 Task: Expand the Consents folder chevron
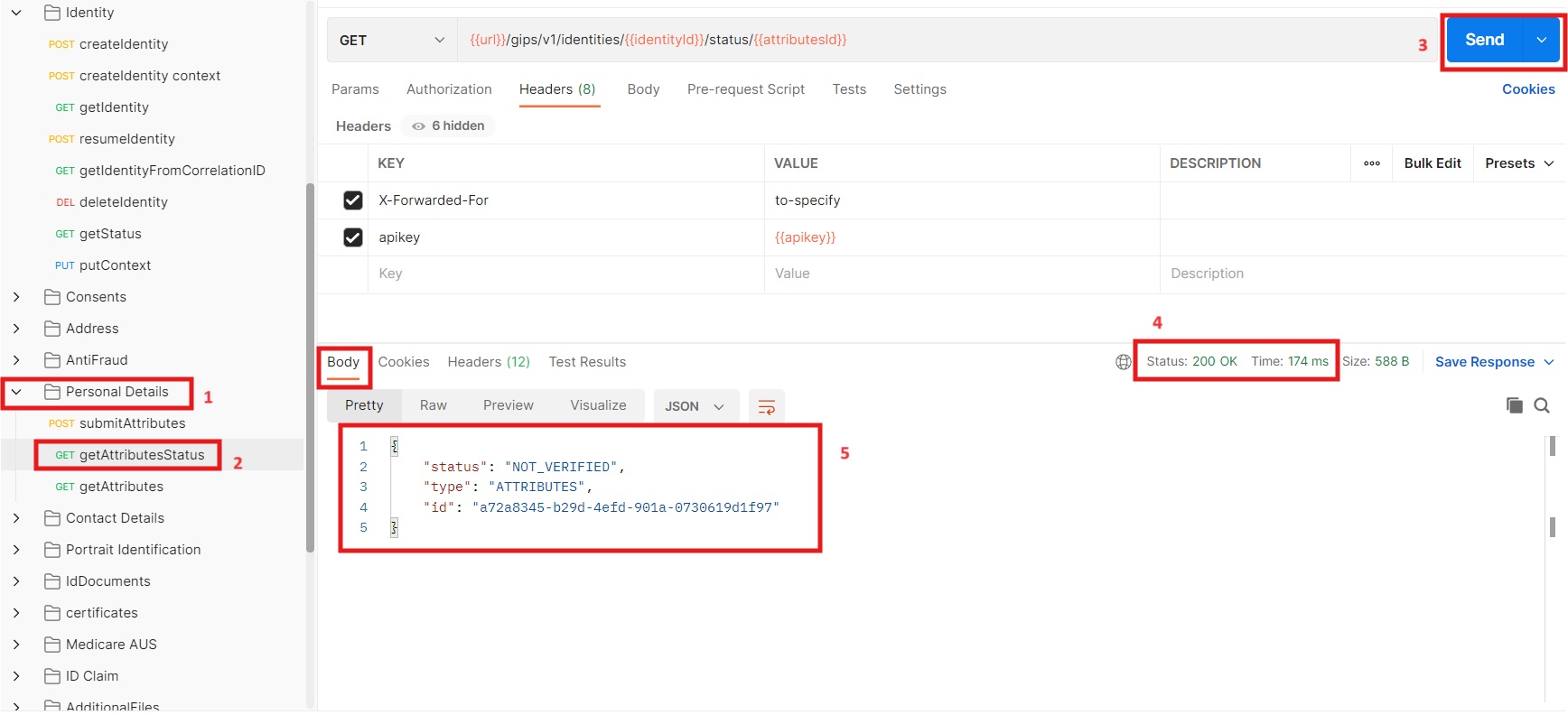[x=16, y=297]
